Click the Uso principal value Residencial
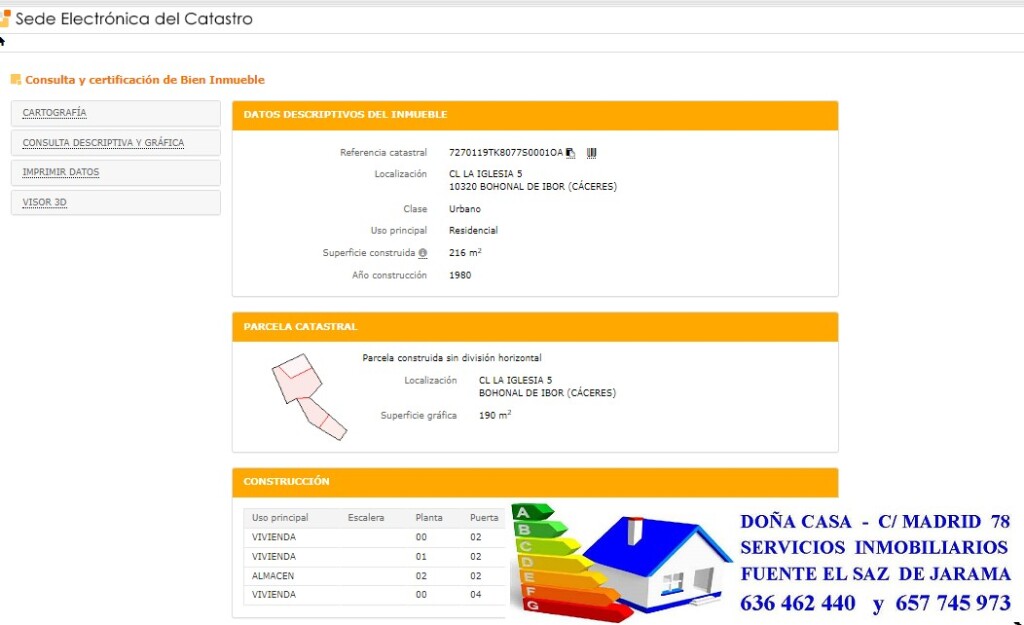The width and height of the screenshot is (1024, 625). 473,231
